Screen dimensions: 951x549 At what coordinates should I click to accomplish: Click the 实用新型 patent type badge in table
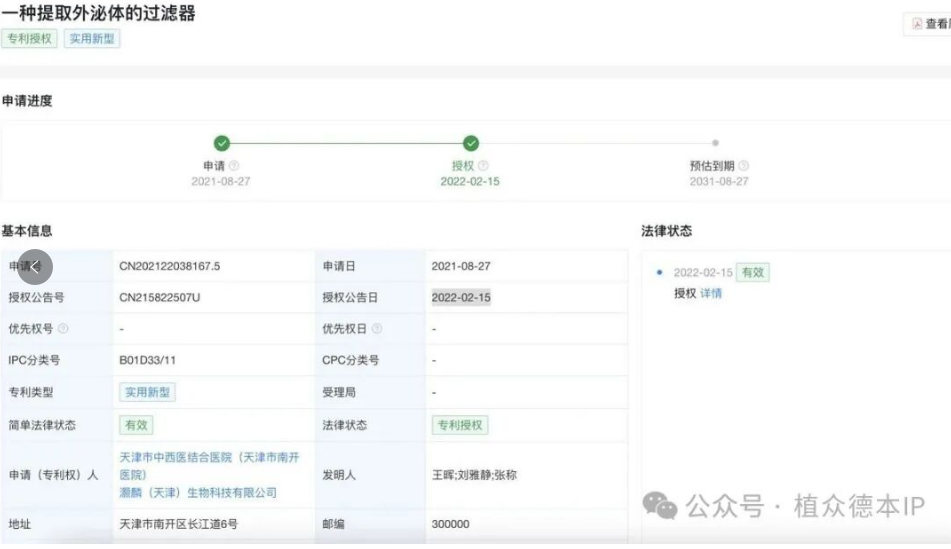point(147,392)
